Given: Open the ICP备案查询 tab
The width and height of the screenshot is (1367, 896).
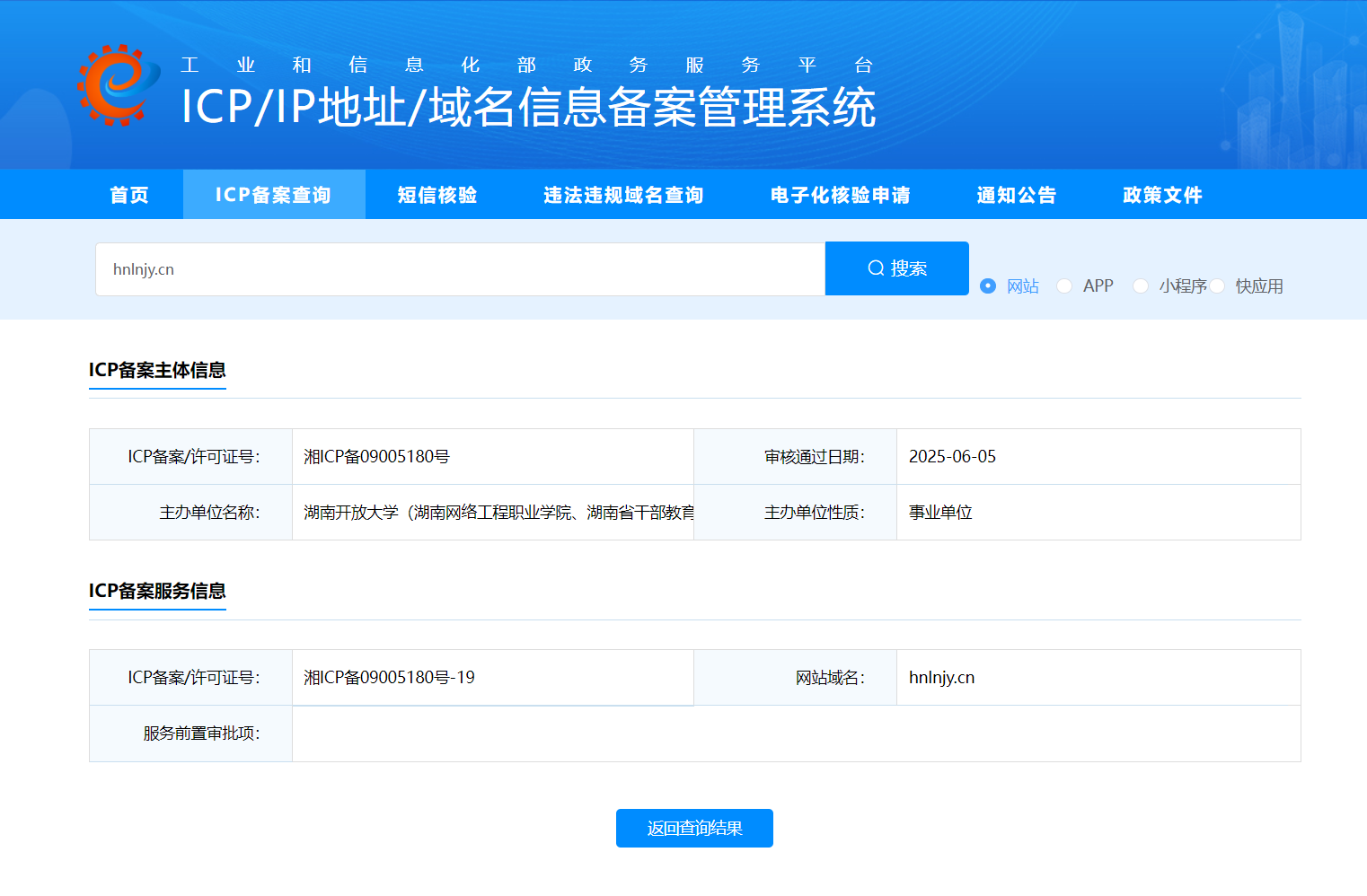Looking at the screenshot, I should click(x=274, y=195).
